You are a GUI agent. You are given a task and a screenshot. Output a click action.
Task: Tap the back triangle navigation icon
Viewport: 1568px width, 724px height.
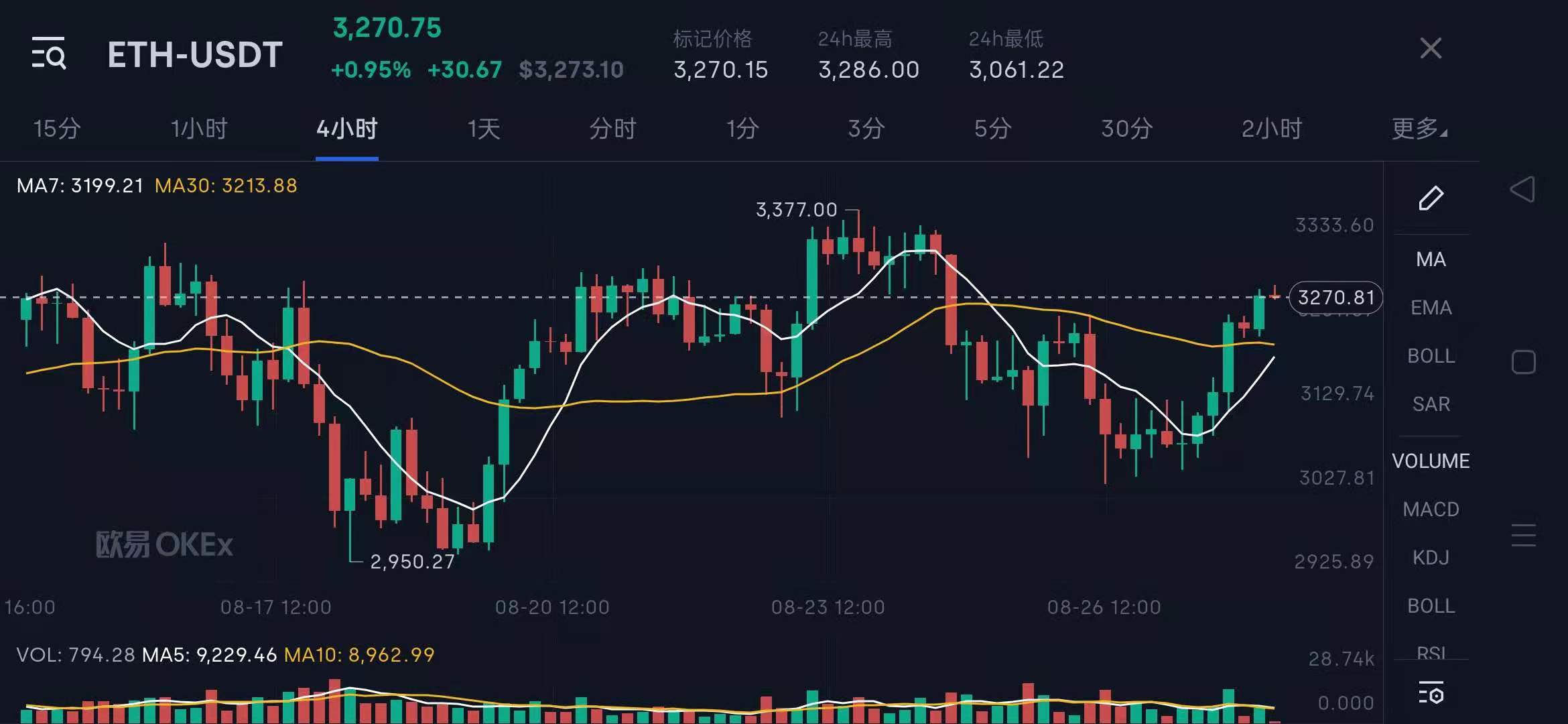(1522, 190)
